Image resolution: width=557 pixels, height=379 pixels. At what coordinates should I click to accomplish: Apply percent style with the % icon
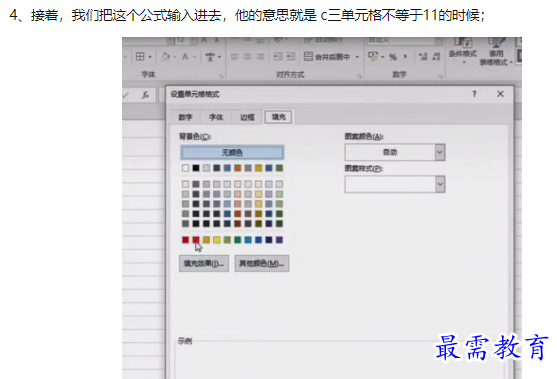click(393, 57)
